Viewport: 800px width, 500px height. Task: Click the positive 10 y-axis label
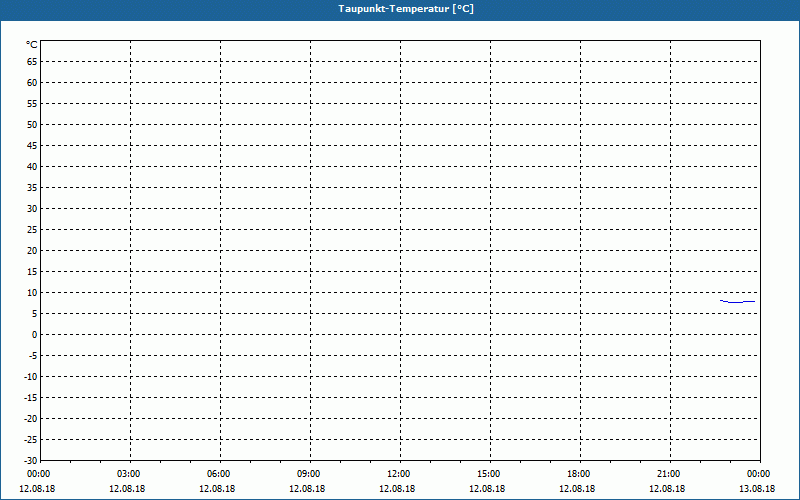pyautogui.click(x=32, y=293)
